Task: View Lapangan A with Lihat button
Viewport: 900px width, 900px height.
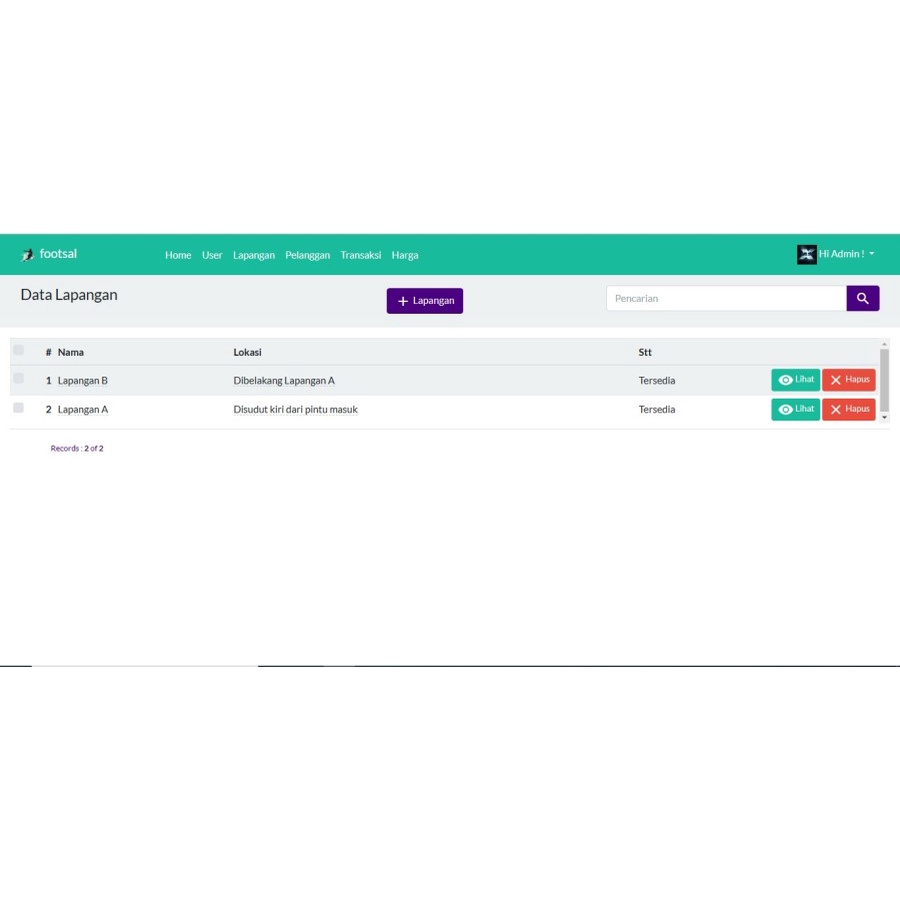Action: 796,409
